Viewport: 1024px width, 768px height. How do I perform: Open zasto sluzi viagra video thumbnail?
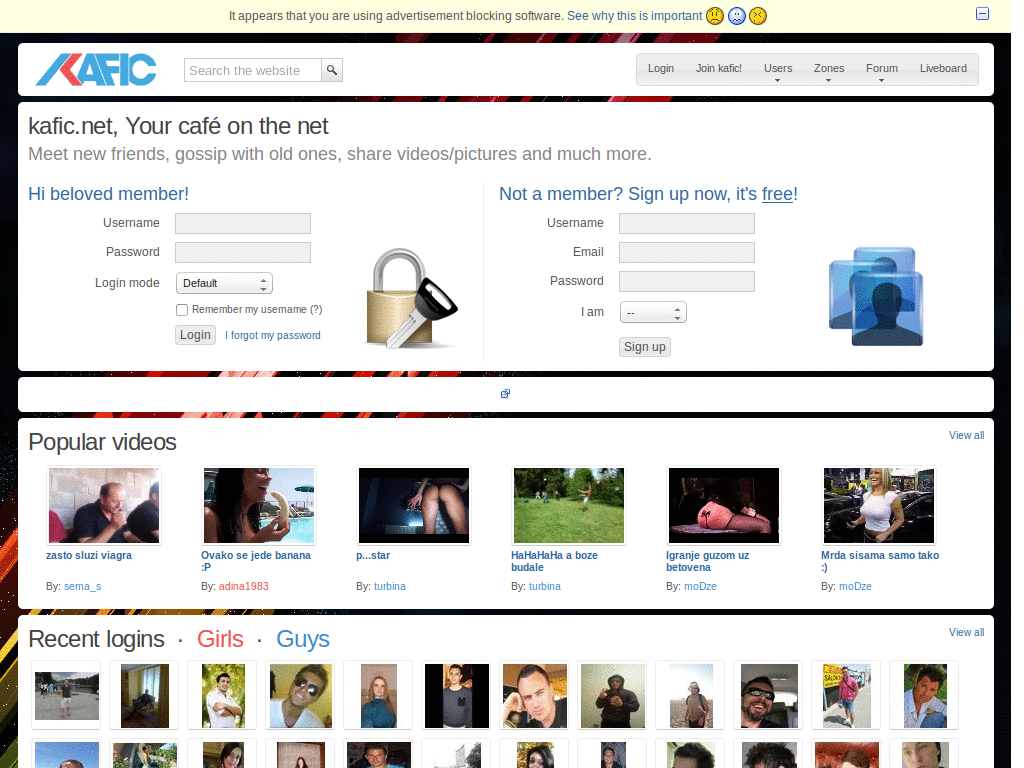pos(104,505)
